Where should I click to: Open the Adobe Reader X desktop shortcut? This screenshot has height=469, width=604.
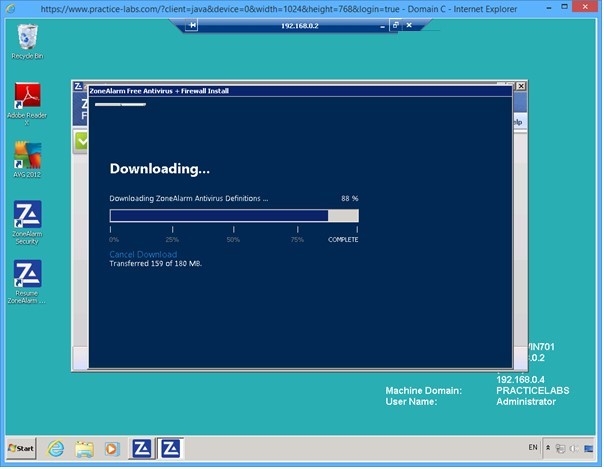tap(27, 104)
